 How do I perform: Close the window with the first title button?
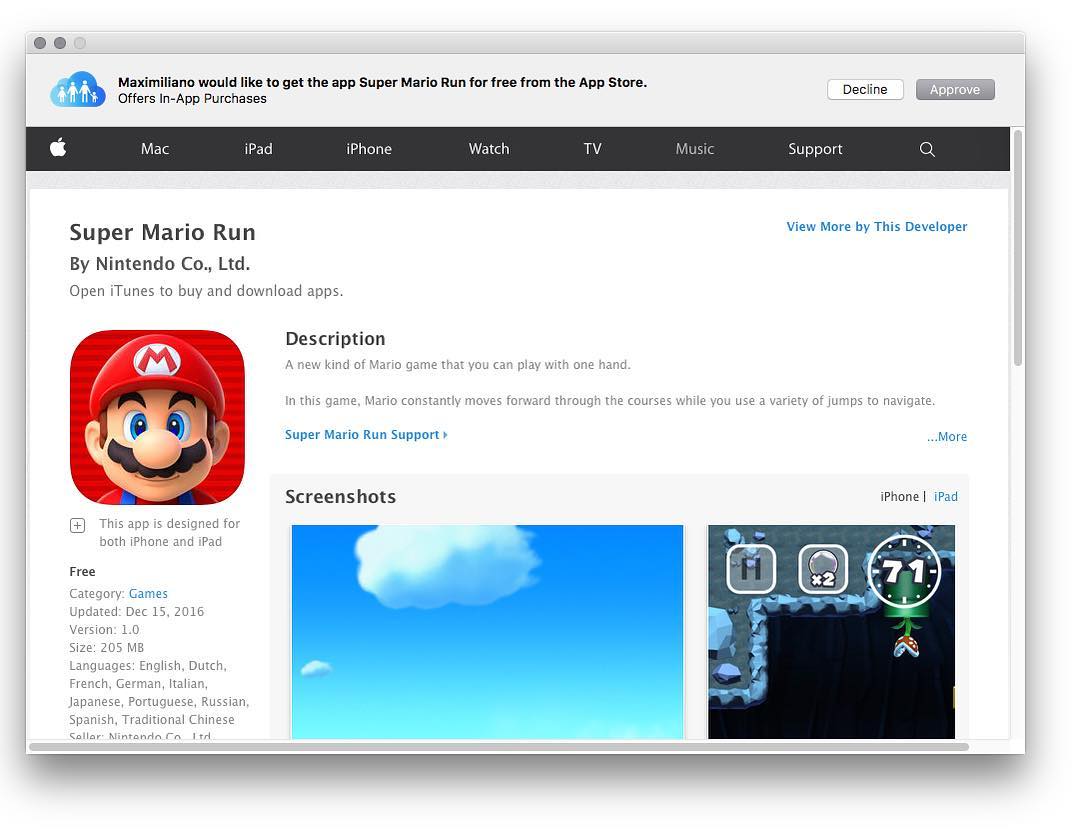(40, 43)
